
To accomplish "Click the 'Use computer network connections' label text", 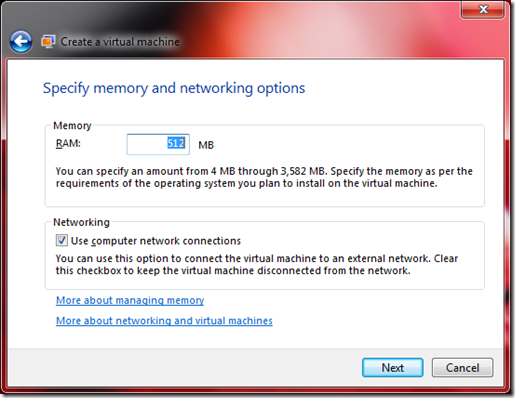I will point(156,241).
